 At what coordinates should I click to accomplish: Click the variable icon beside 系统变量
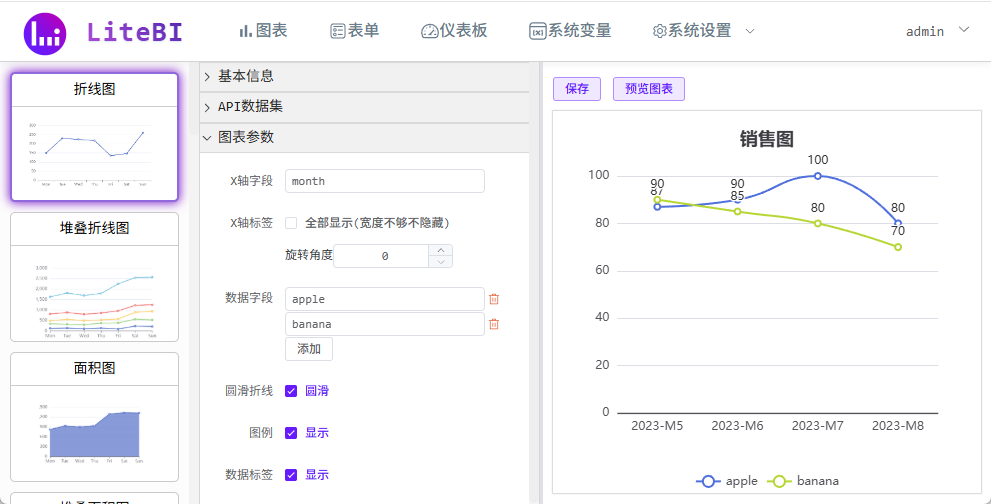click(x=538, y=31)
